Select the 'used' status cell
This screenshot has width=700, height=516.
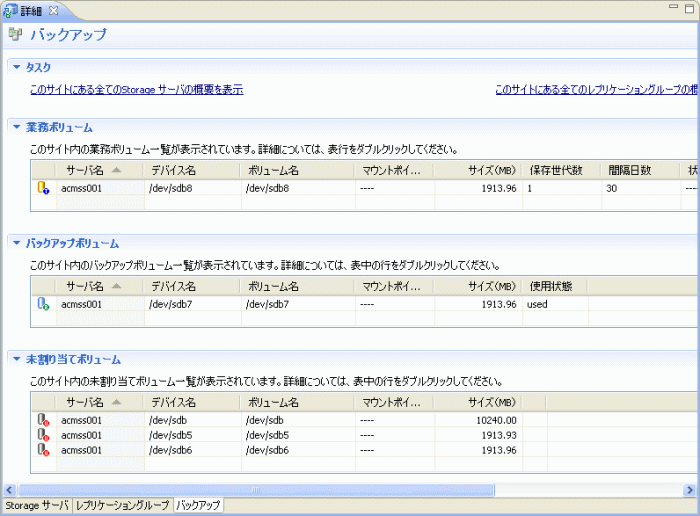[x=537, y=304]
